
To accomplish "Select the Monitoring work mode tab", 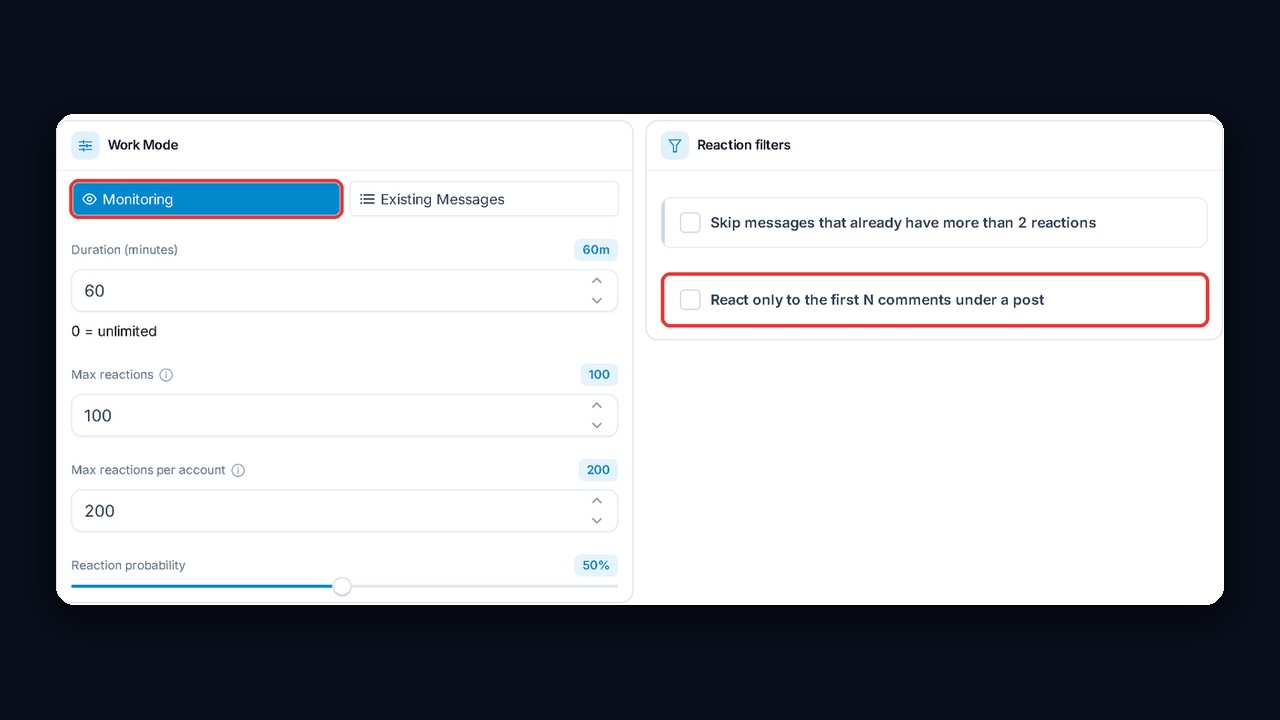I will point(206,199).
